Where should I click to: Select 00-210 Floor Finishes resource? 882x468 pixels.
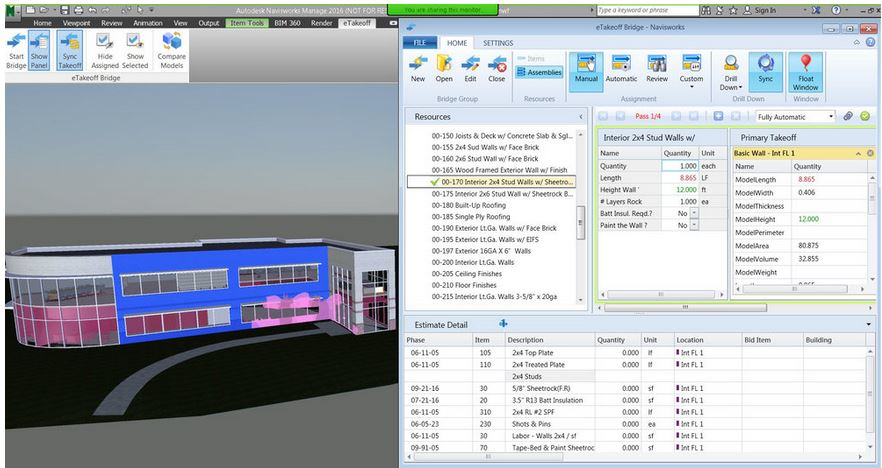(464, 285)
